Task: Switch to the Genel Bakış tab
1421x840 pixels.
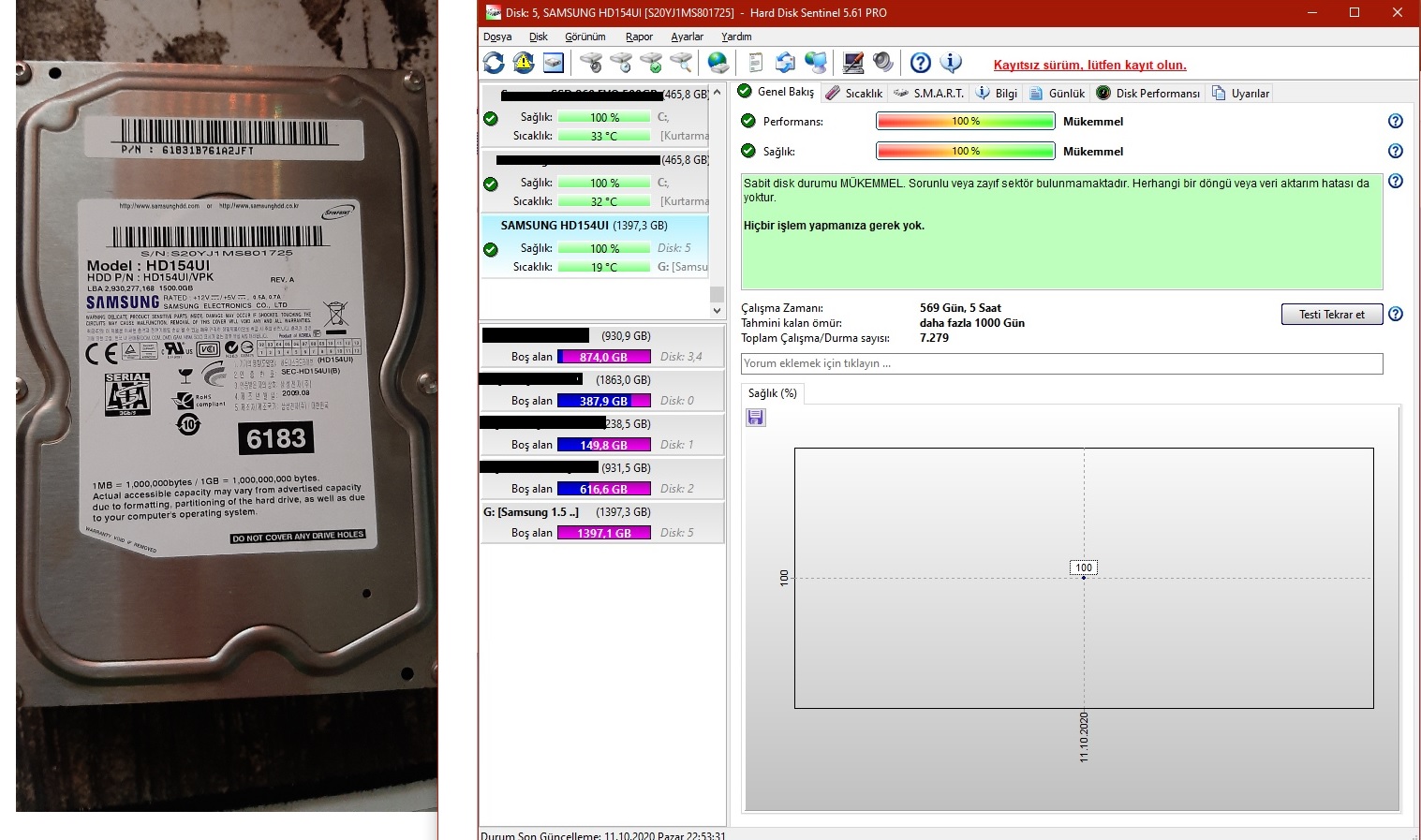Action: (x=777, y=92)
